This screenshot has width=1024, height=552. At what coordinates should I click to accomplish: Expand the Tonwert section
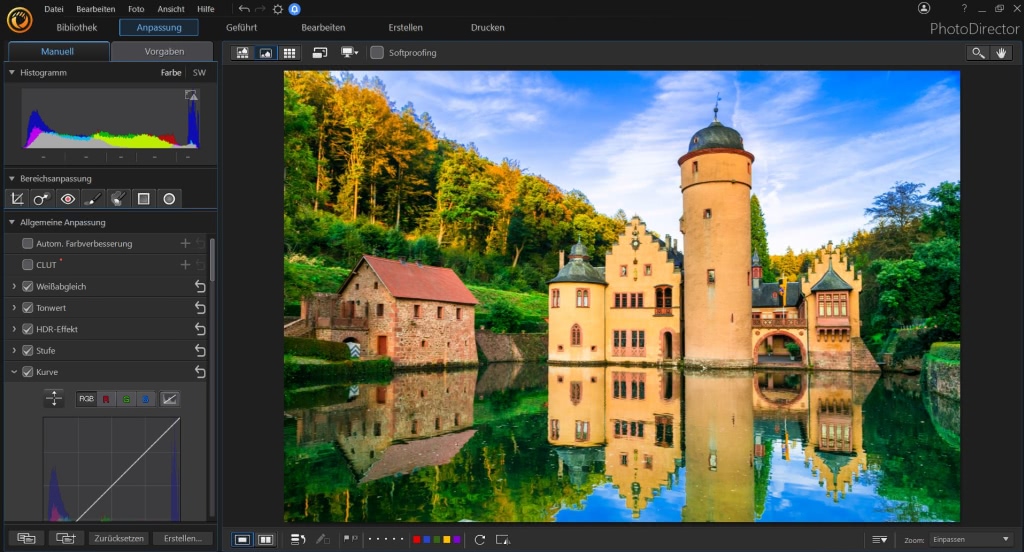point(14,308)
